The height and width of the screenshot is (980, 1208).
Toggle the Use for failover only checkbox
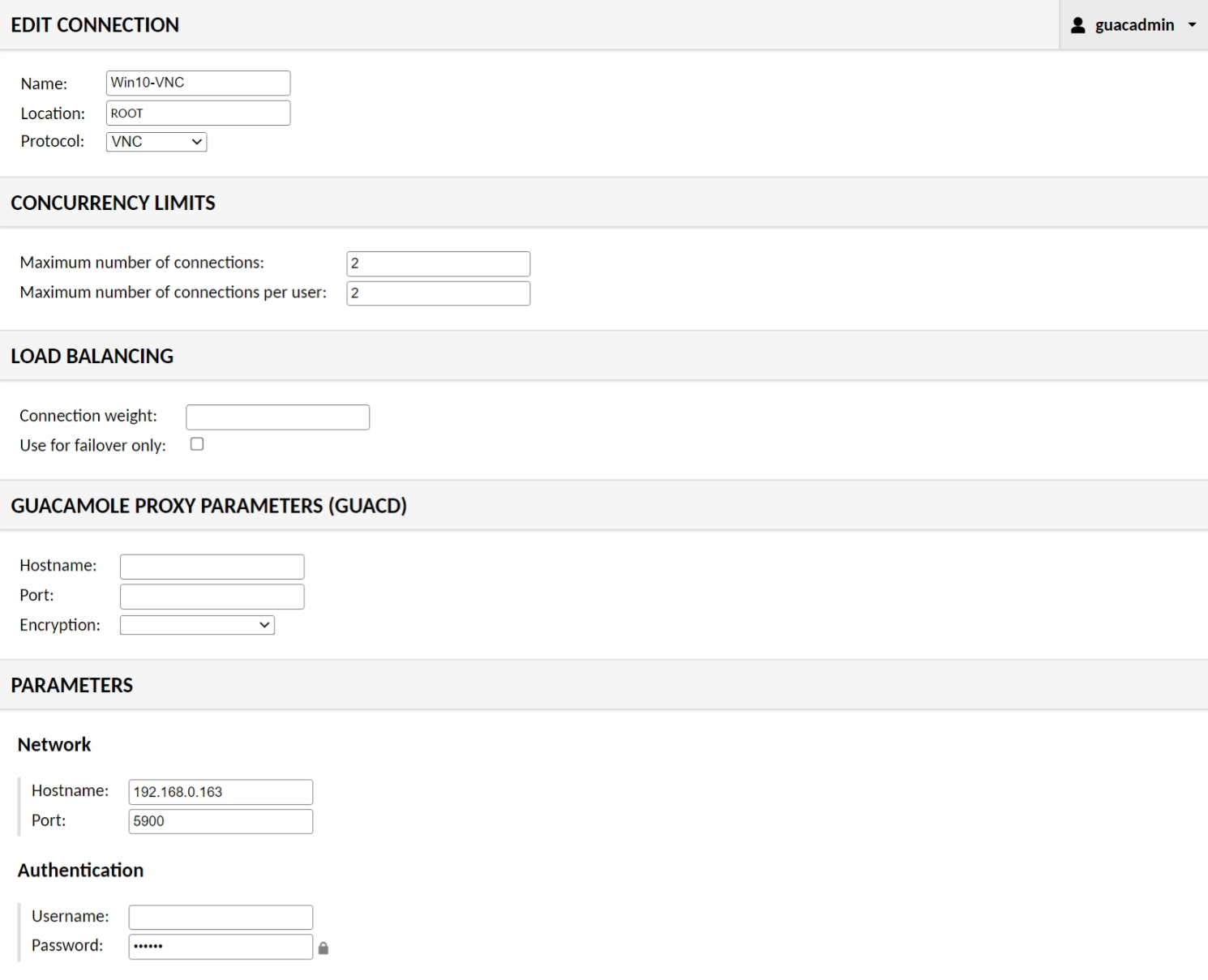(197, 444)
